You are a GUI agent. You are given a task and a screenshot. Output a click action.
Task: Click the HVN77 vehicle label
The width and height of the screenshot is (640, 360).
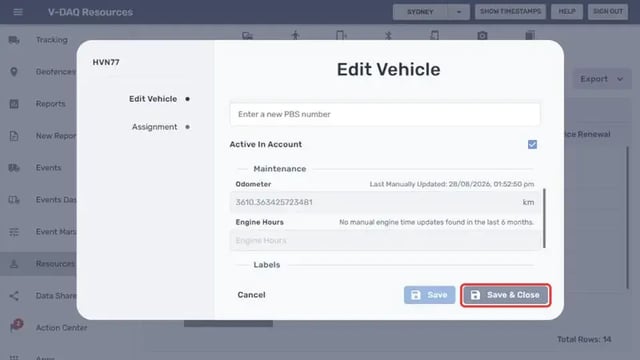pyautogui.click(x=106, y=62)
